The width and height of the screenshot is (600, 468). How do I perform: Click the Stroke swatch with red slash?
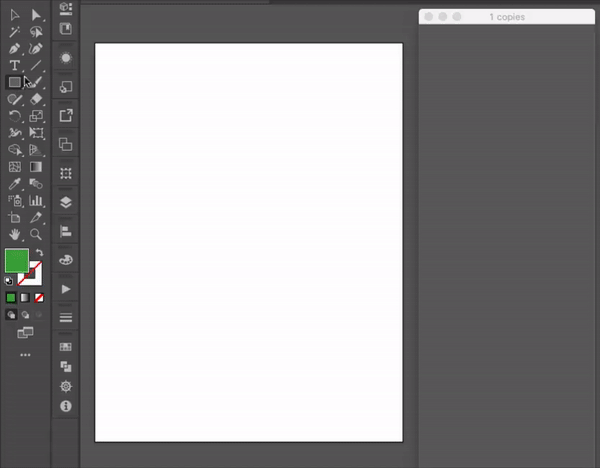coord(35,279)
